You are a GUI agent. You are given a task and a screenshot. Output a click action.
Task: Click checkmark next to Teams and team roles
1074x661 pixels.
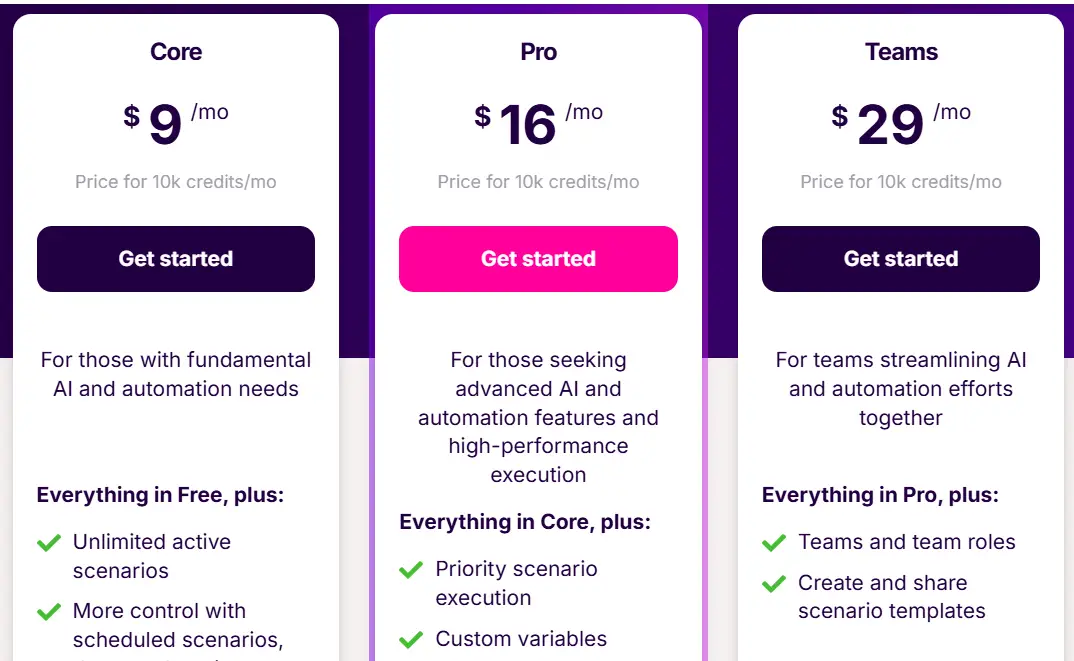pos(774,543)
